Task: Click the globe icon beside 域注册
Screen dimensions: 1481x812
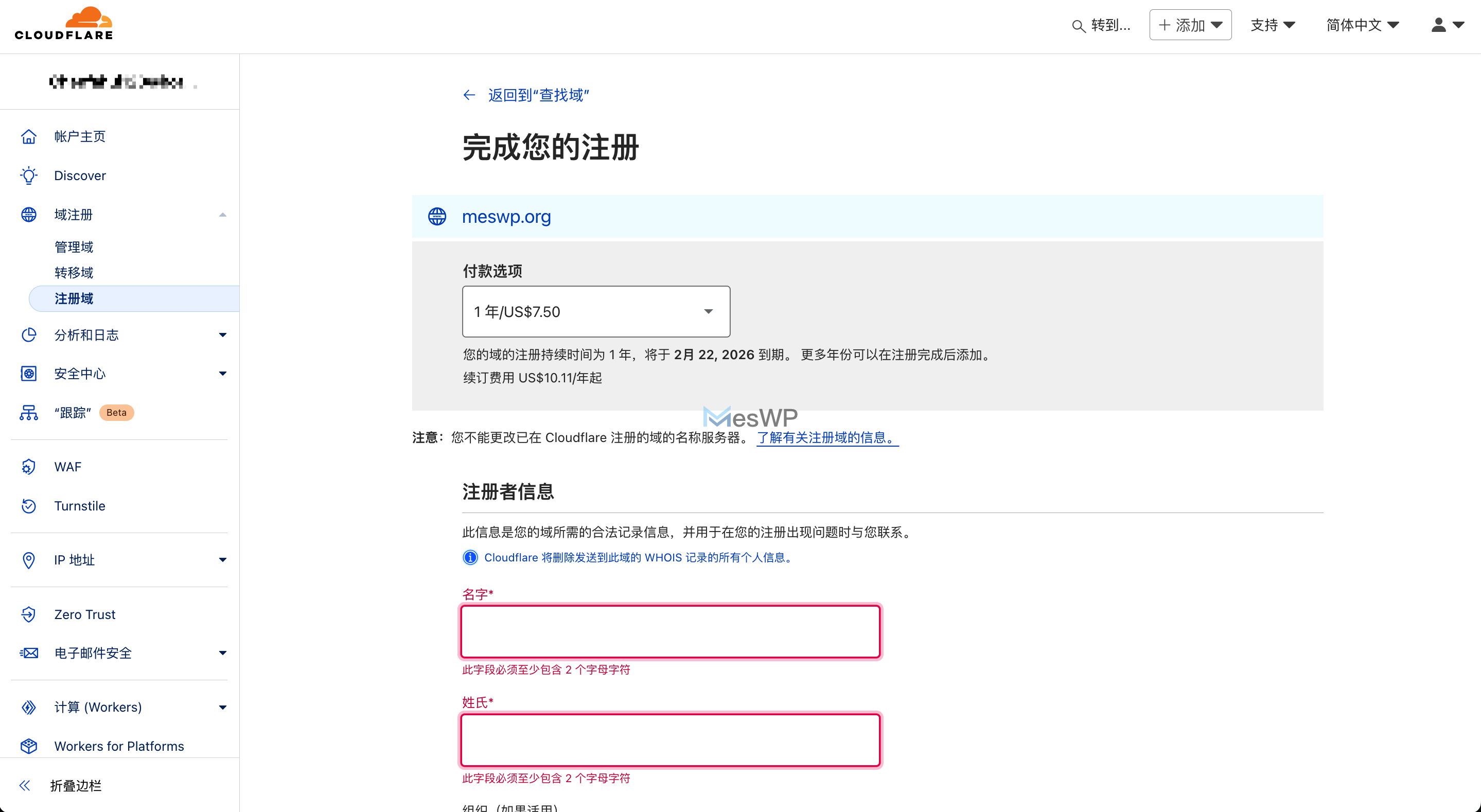Action: coord(29,215)
